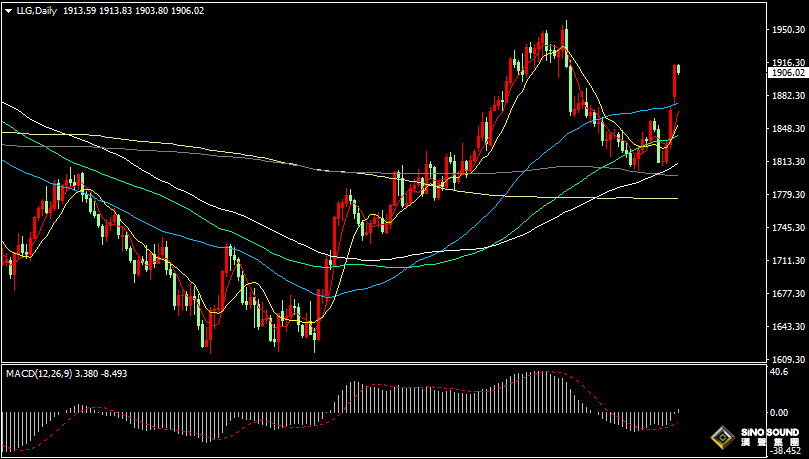Viewport: 809px width, 459px height.
Task: Click the 1609.30 price axis label
Action: coord(789,359)
